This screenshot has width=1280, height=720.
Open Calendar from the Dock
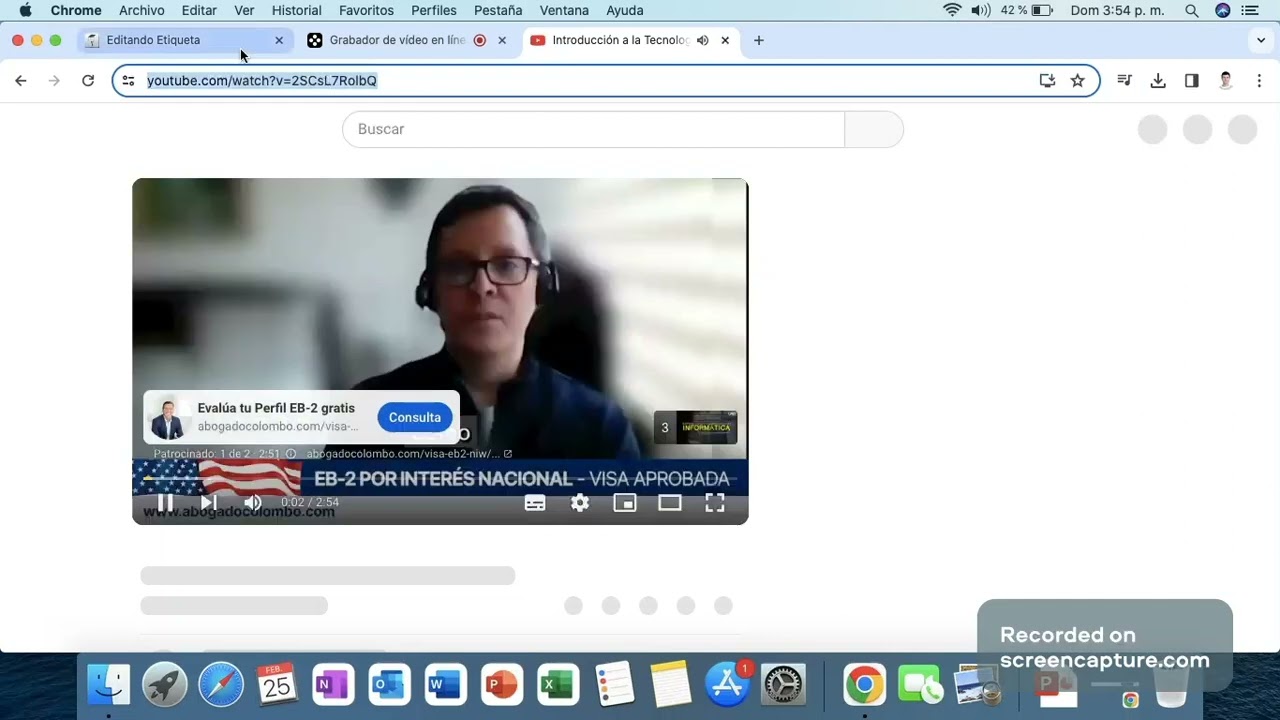point(277,685)
